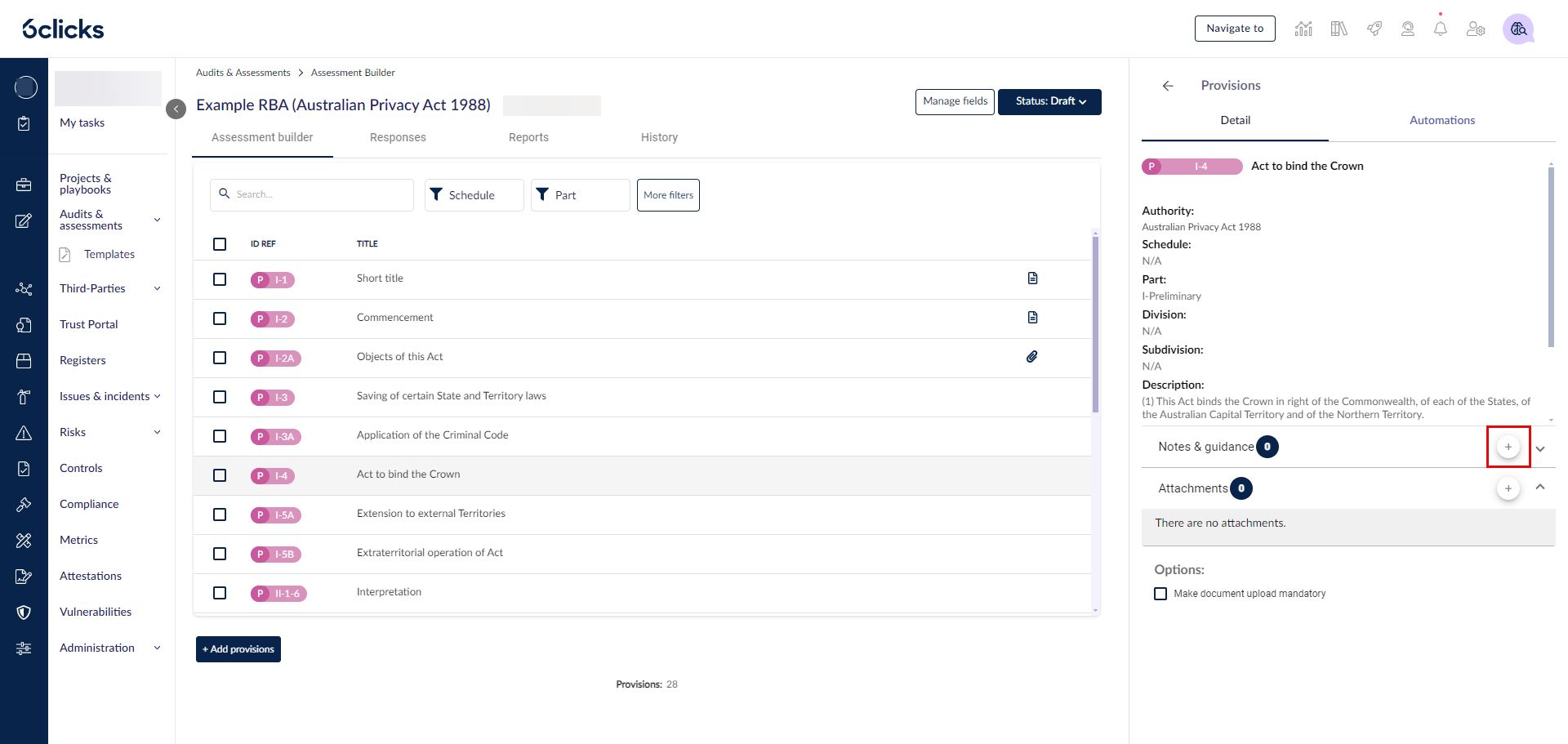Click Manage fields button
The width and height of the screenshot is (1568, 744).
point(955,102)
